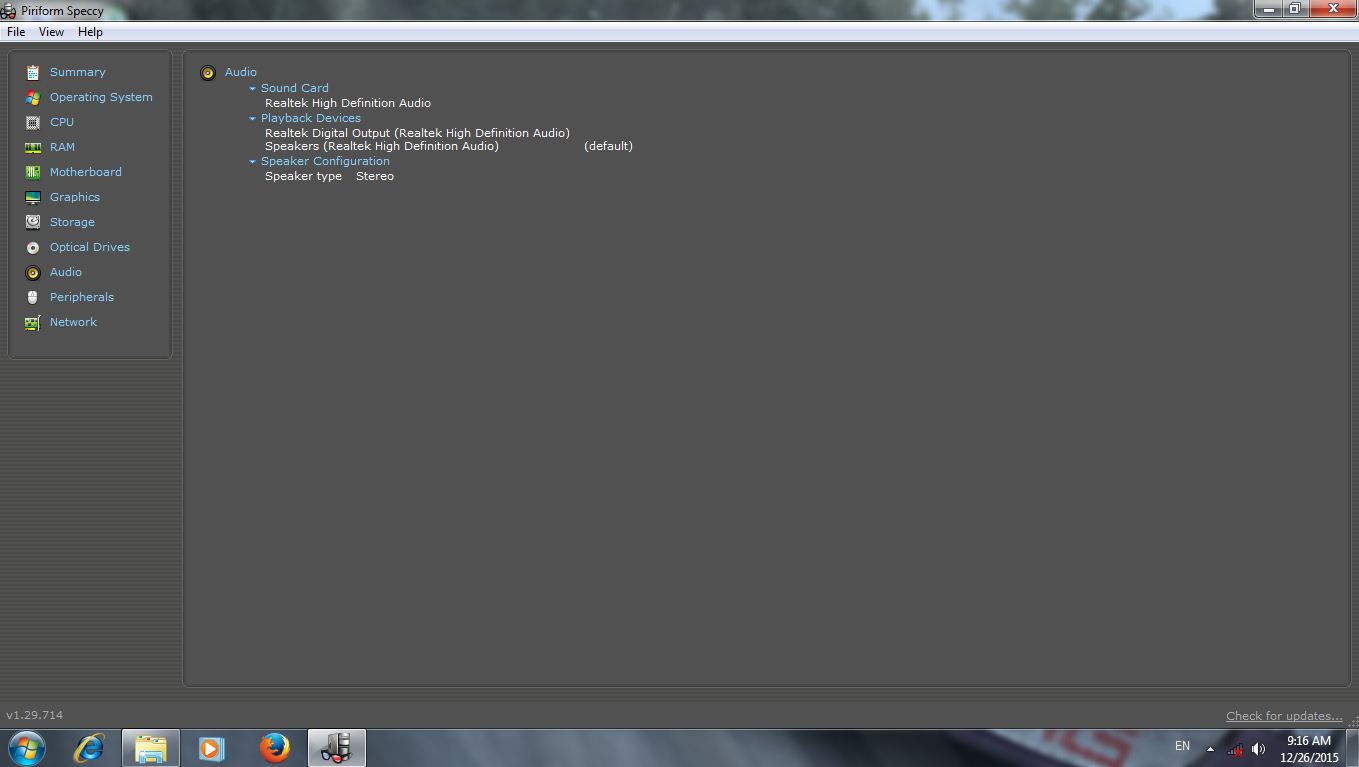The image size is (1359, 767).
Task: Click the CPU chip icon
Action: click(33, 122)
